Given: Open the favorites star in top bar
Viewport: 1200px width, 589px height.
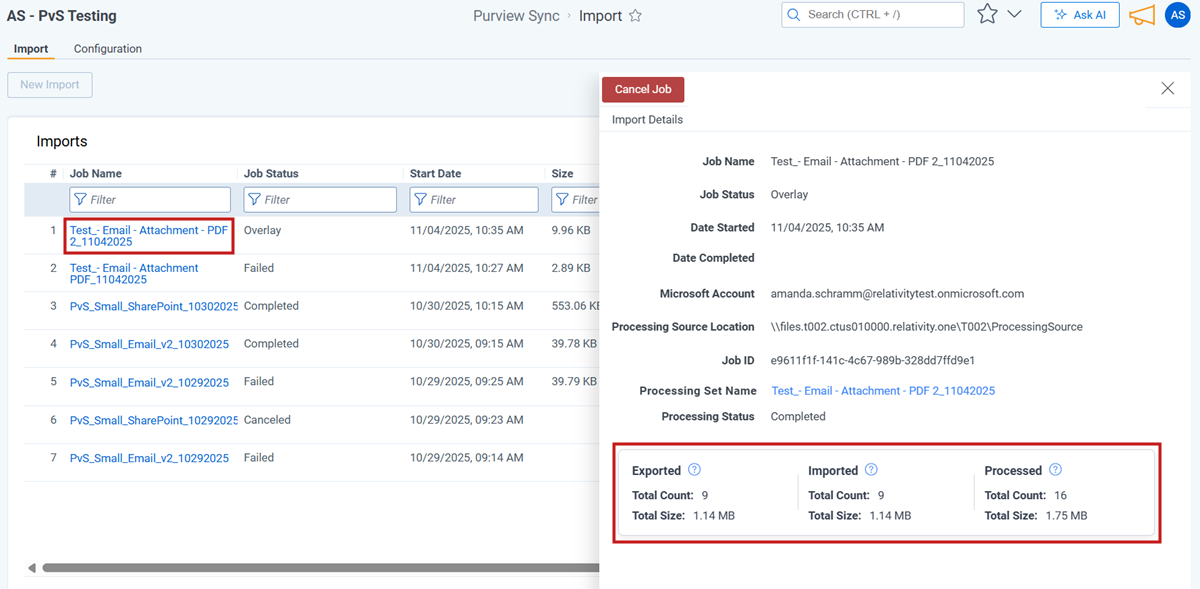Looking at the screenshot, I should pyautogui.click(x=987, y=15).
